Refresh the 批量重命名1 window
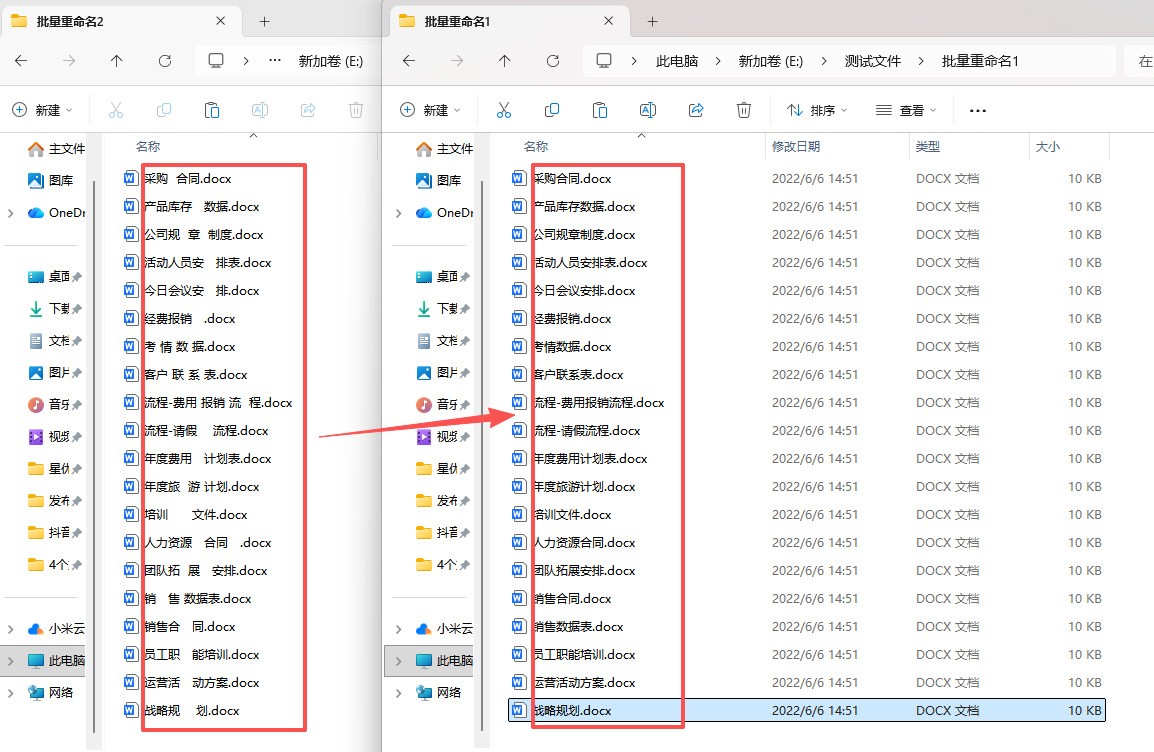Image resolution: width=1154 pixels, height=752 pixels. (x=553, y=61)
